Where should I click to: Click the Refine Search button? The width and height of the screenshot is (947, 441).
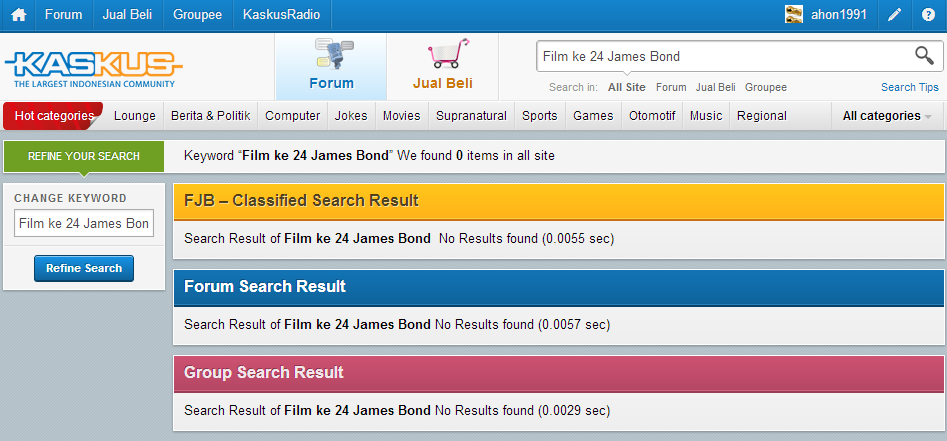click(84, 268)
